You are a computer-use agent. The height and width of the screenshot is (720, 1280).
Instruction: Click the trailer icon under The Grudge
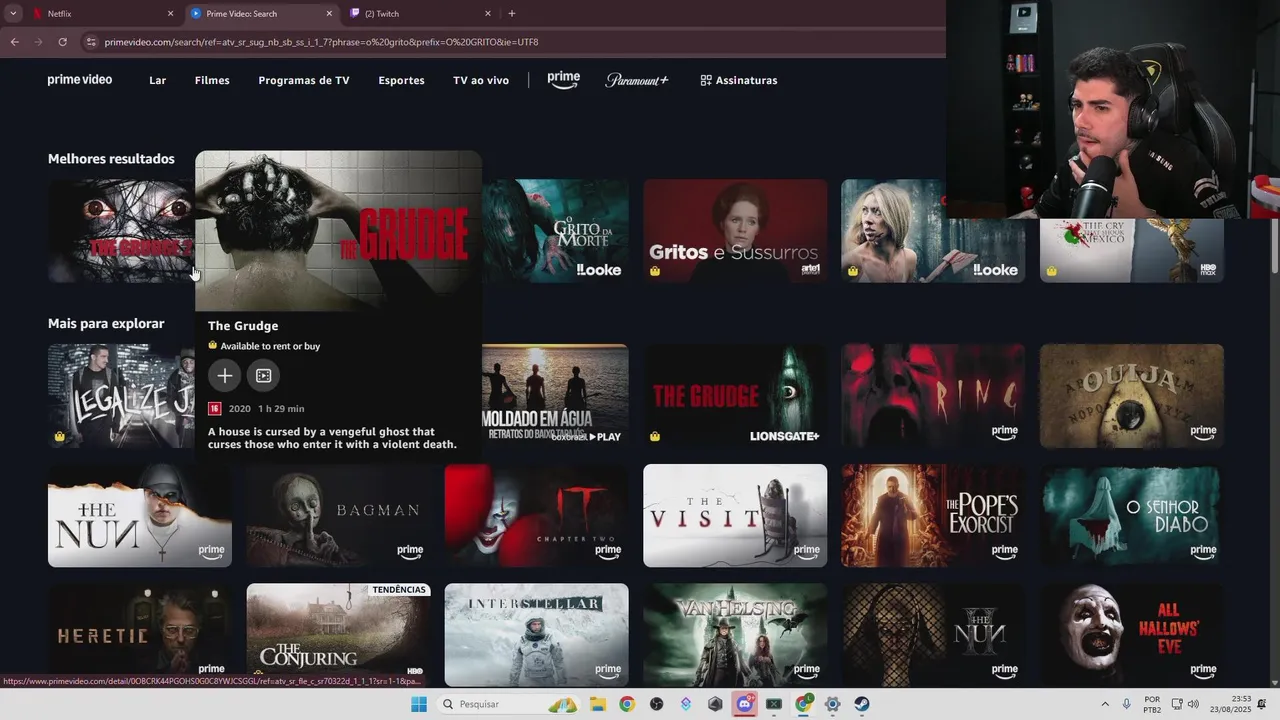tap(264, 375)
